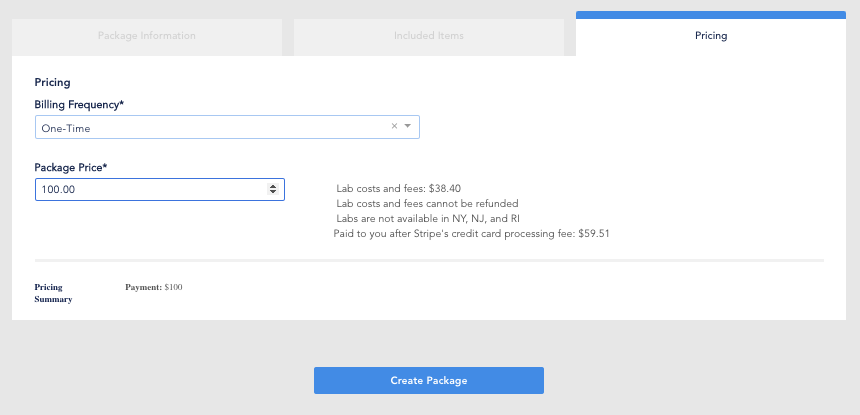Switch to the Package Information tab
Viewport: 860px width, 415px height.
pyautogui.click(x=147, y=36)
